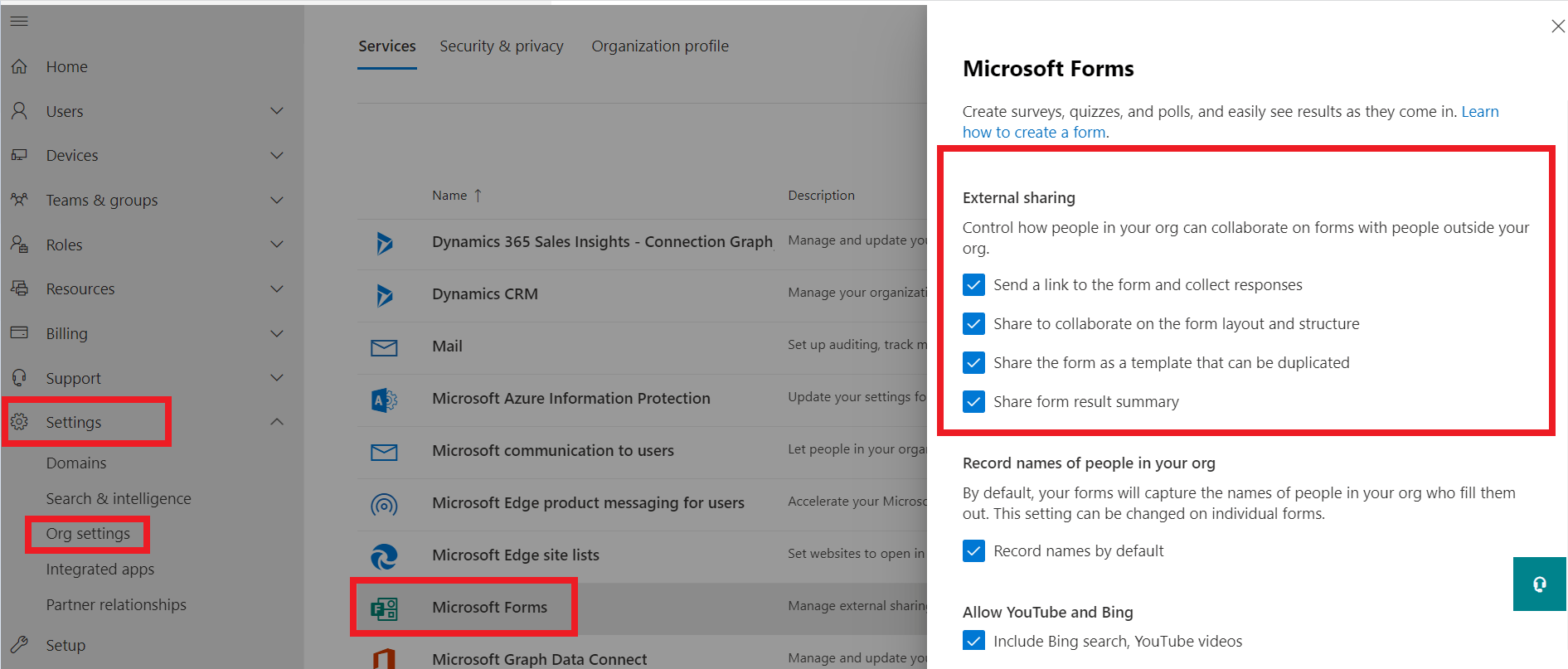The image size is (1568, 669).
Task: Open Domains under Settings
Action: pos(76,463)
